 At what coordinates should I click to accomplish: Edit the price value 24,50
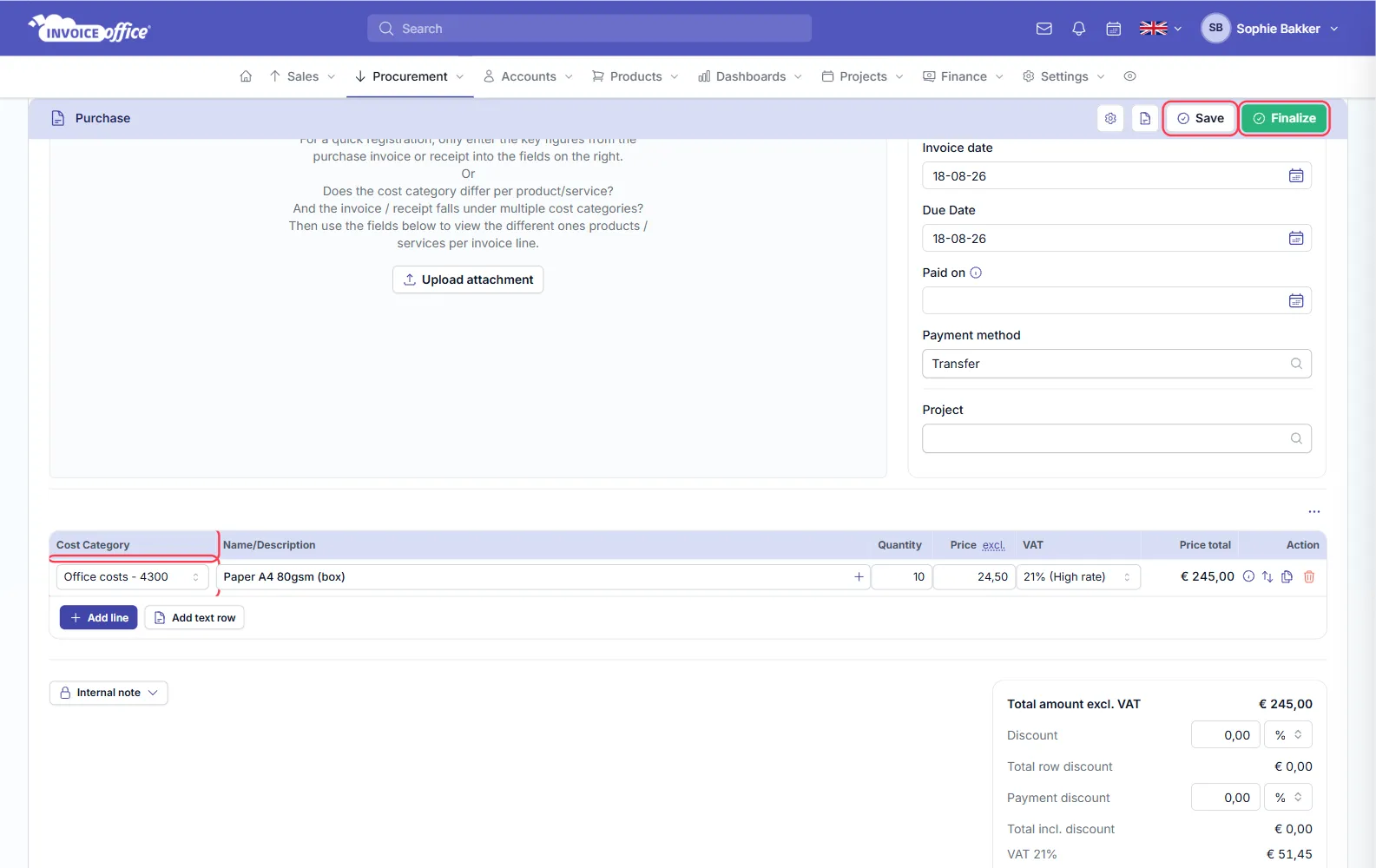point(974,577)
